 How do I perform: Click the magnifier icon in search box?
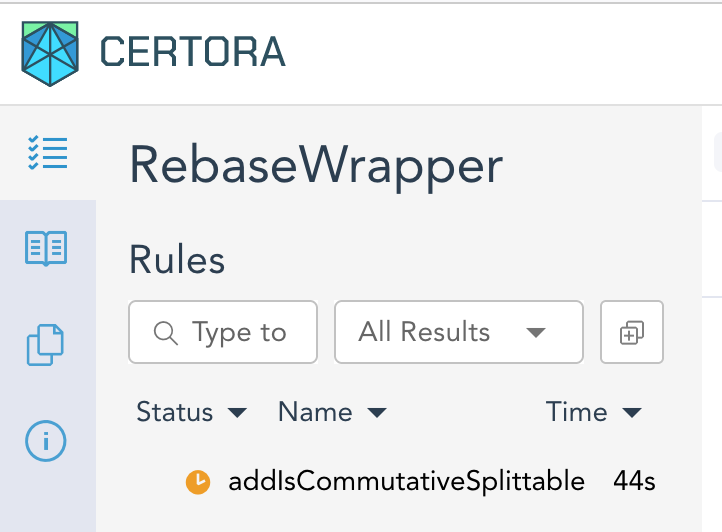(x=165, y=332)
